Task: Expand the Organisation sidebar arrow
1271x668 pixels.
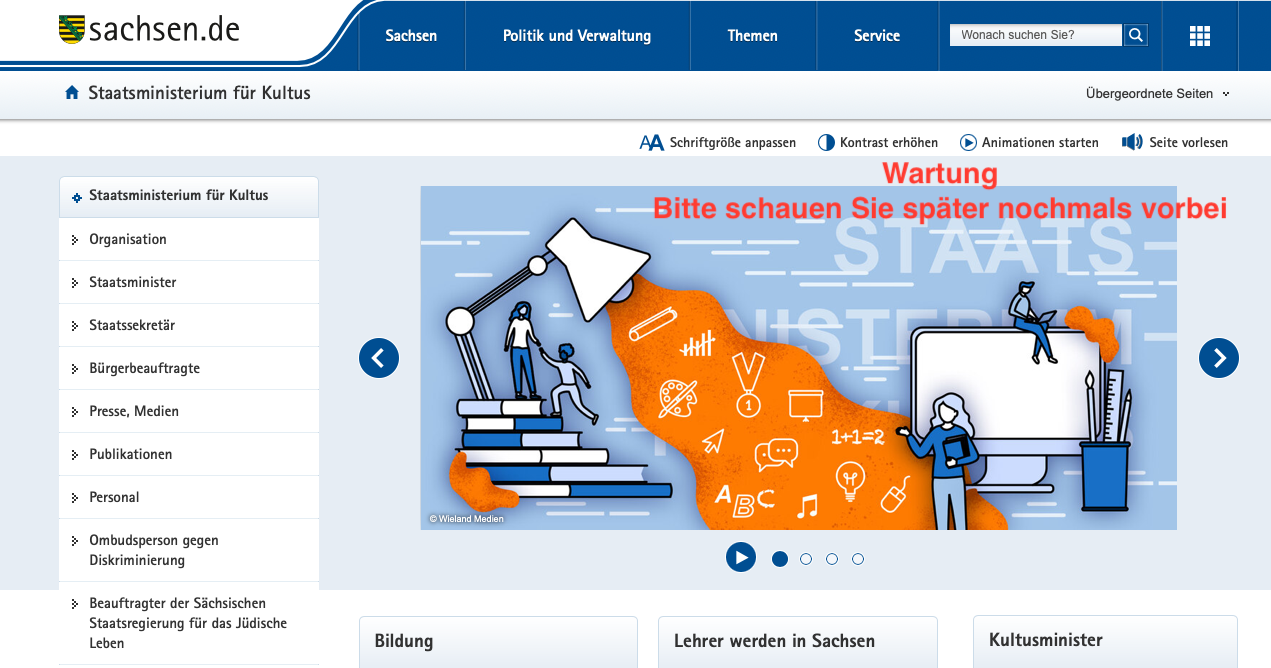Action: (x=75, y=240)
